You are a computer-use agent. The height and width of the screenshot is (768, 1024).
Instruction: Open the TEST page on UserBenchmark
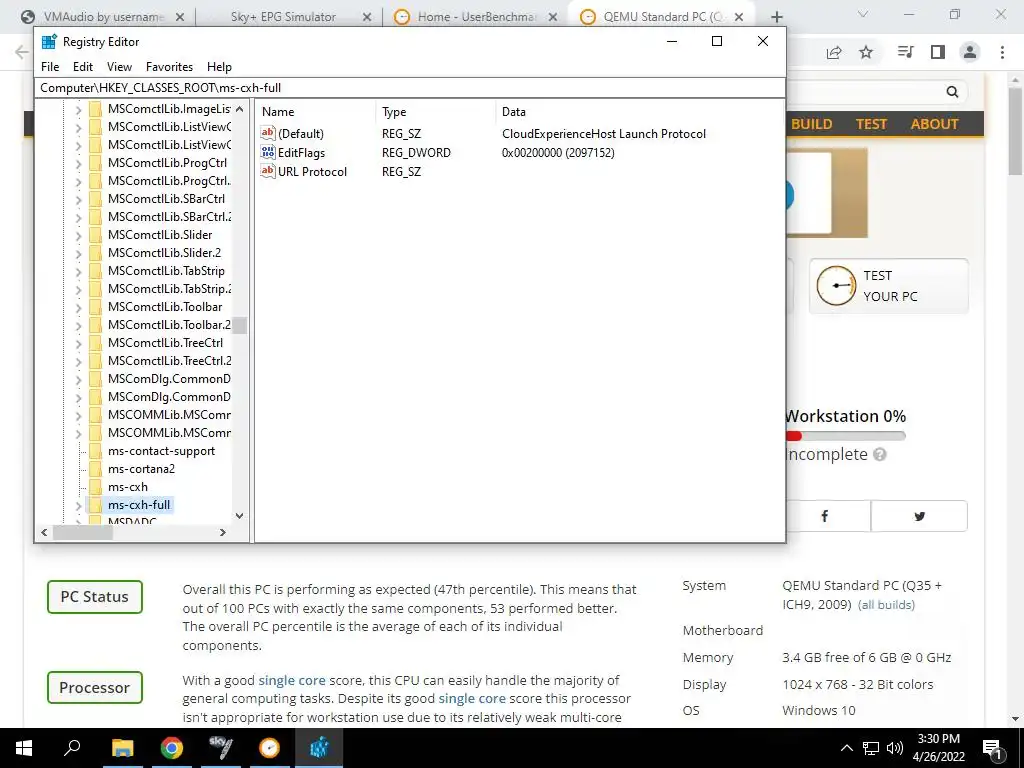click(872, 124)
